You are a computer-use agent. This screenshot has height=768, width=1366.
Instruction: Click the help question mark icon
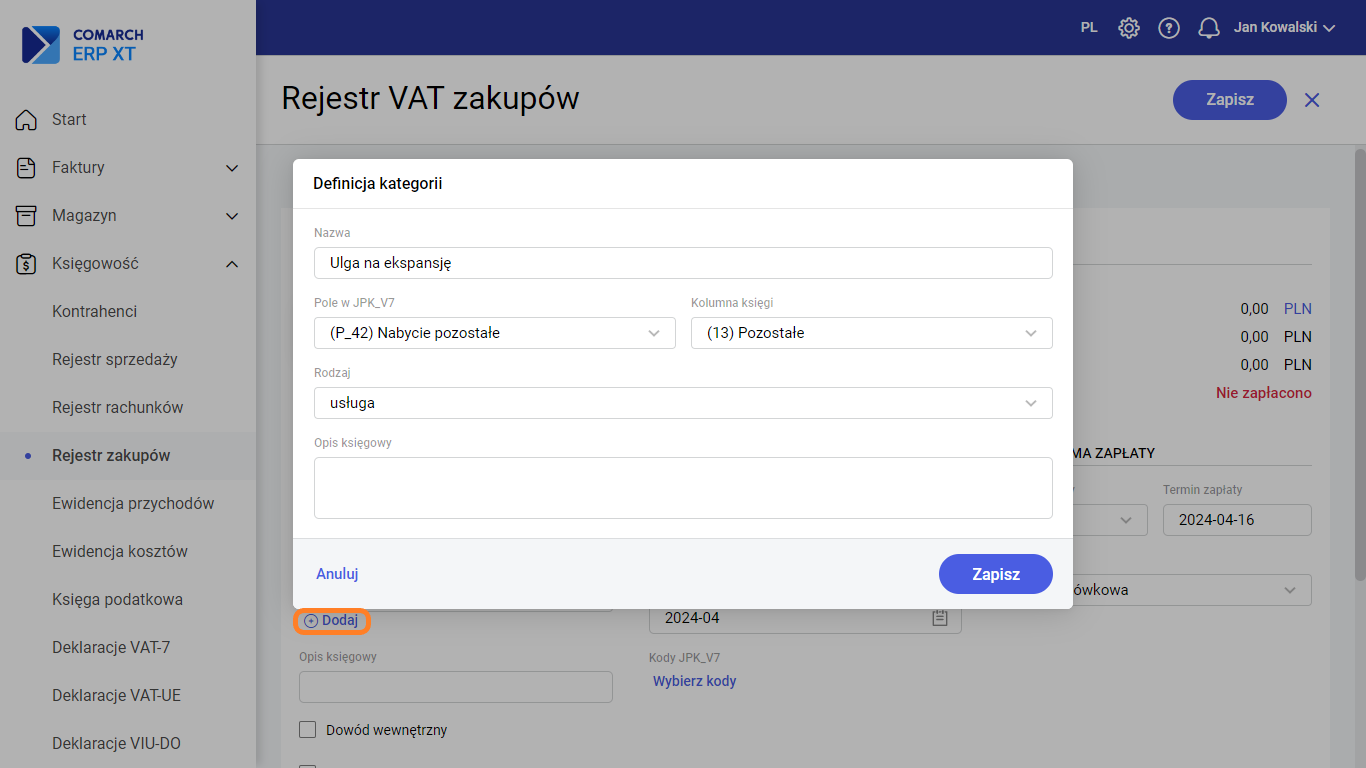tap(1169, 28)
